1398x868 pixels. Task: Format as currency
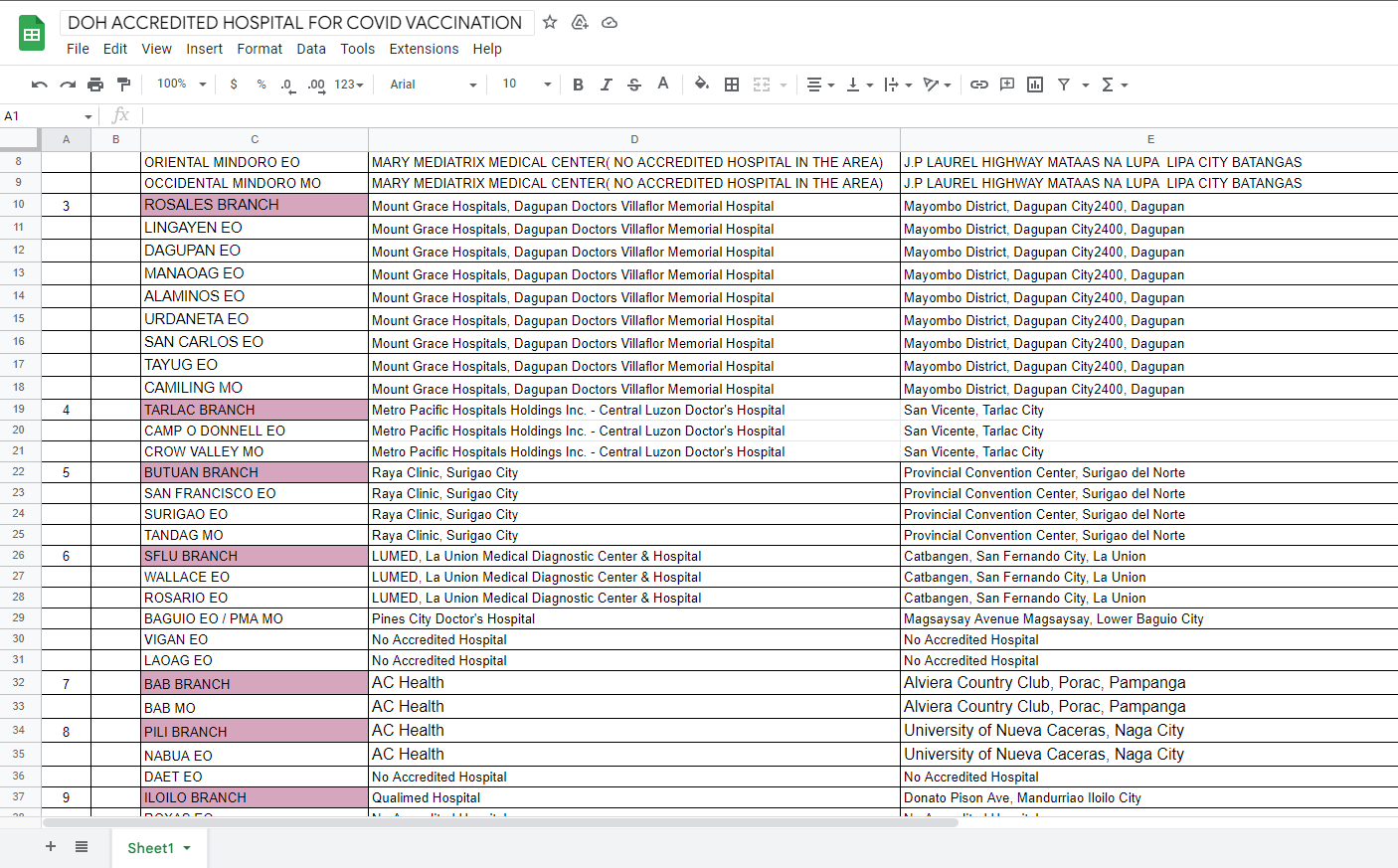pyautogui.click(x=234, y=85)
